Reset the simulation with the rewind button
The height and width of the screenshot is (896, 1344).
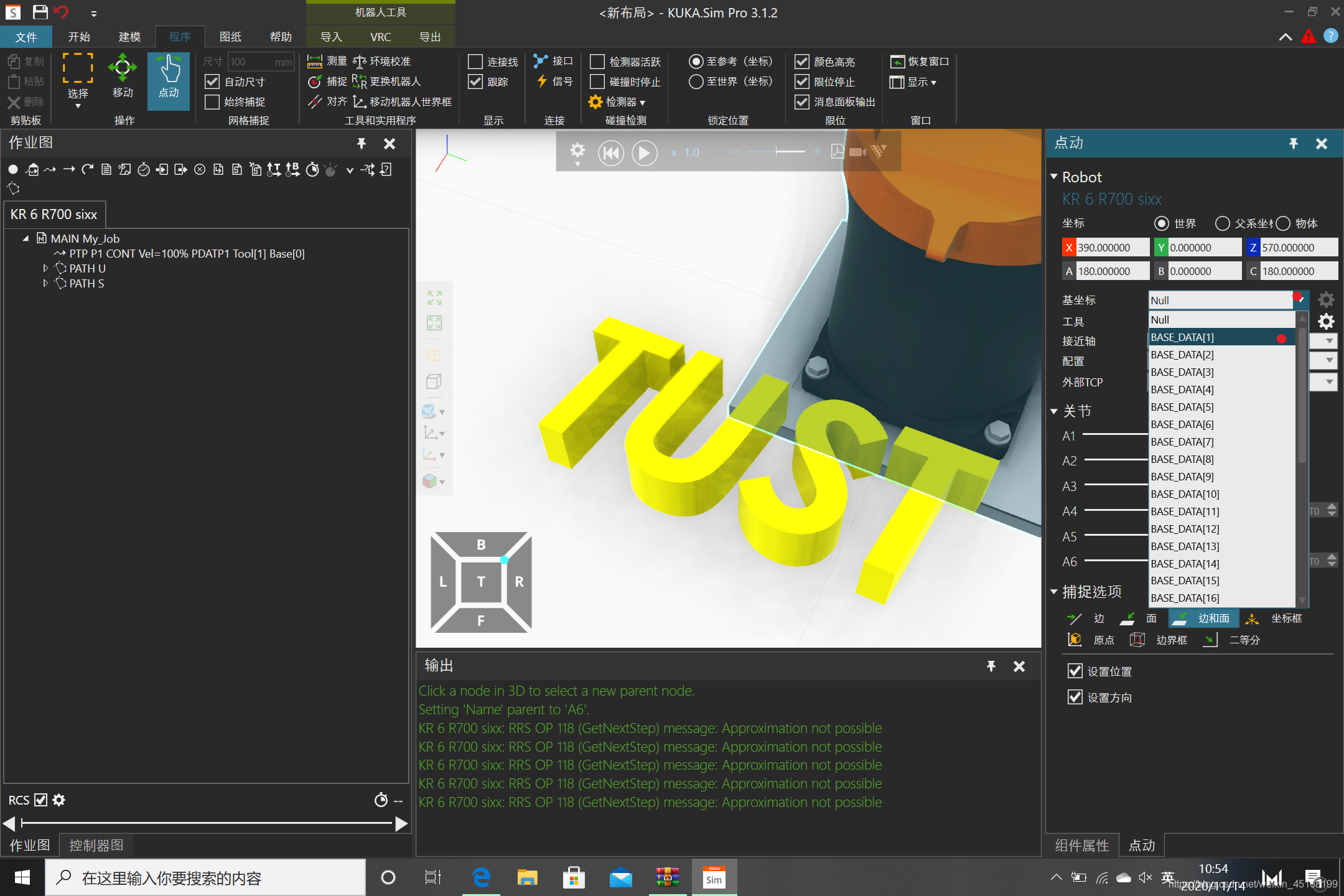610,152
